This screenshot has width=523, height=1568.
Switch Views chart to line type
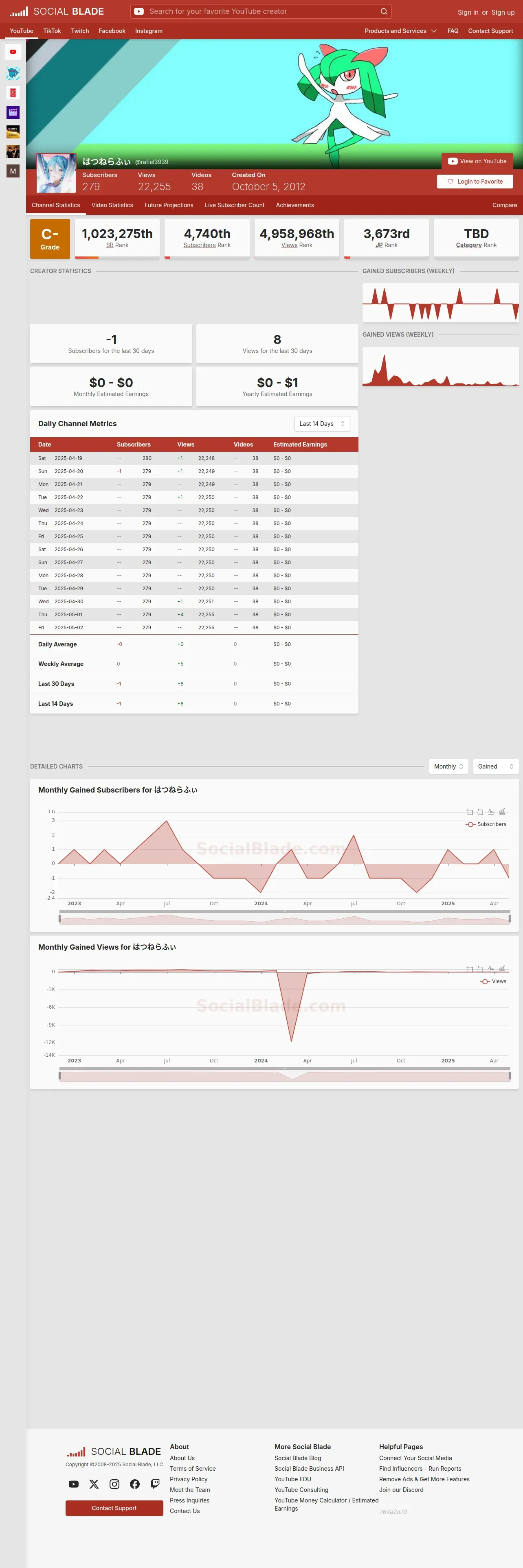point(491,968)
